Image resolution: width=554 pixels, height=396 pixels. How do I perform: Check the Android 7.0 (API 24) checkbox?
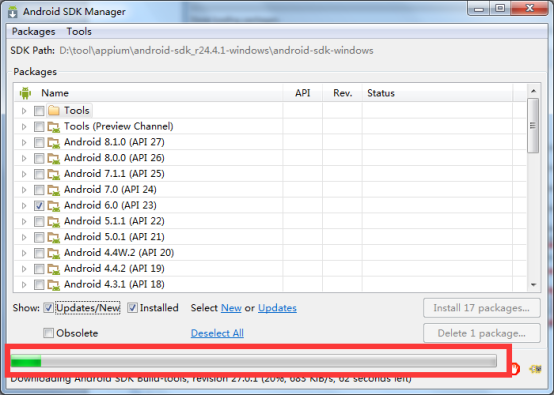(x=39, y=190)
